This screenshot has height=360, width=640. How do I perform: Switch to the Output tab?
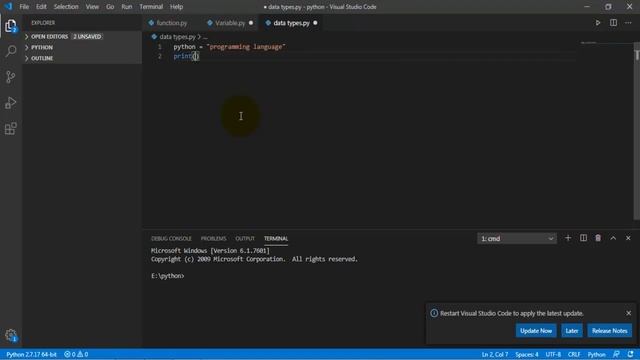(x=245, y=238)
